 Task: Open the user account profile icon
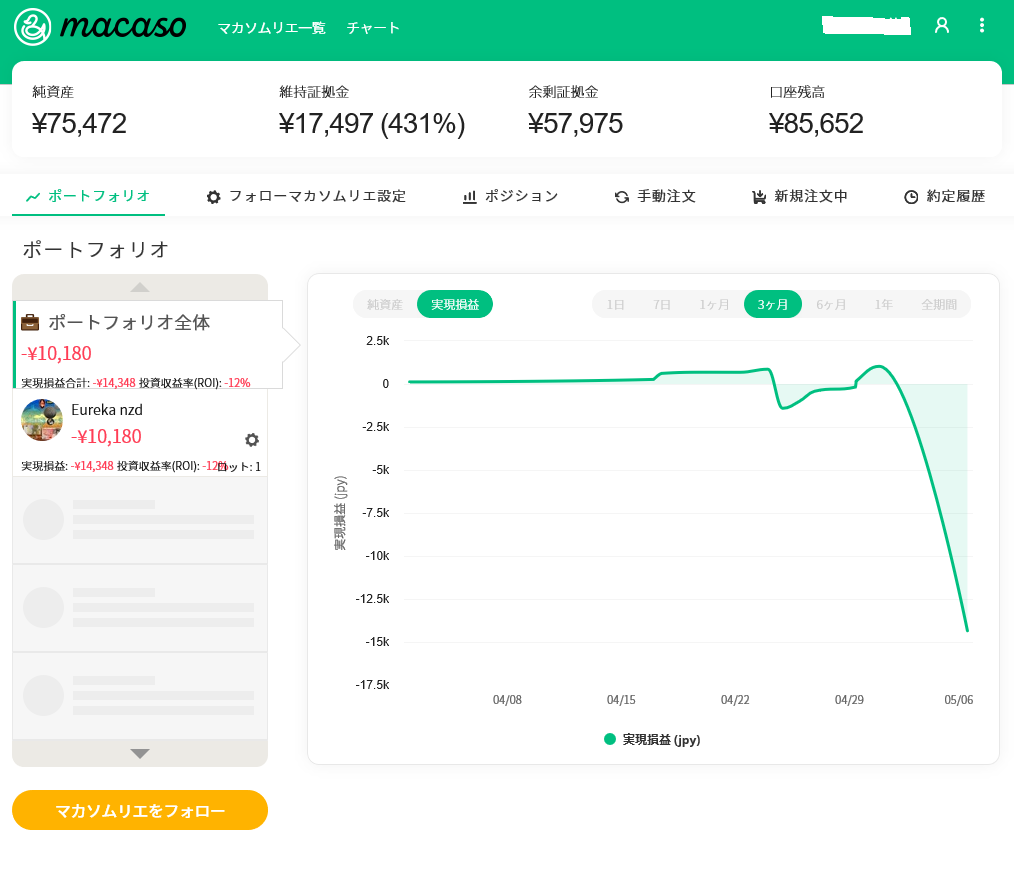[941, 26]
